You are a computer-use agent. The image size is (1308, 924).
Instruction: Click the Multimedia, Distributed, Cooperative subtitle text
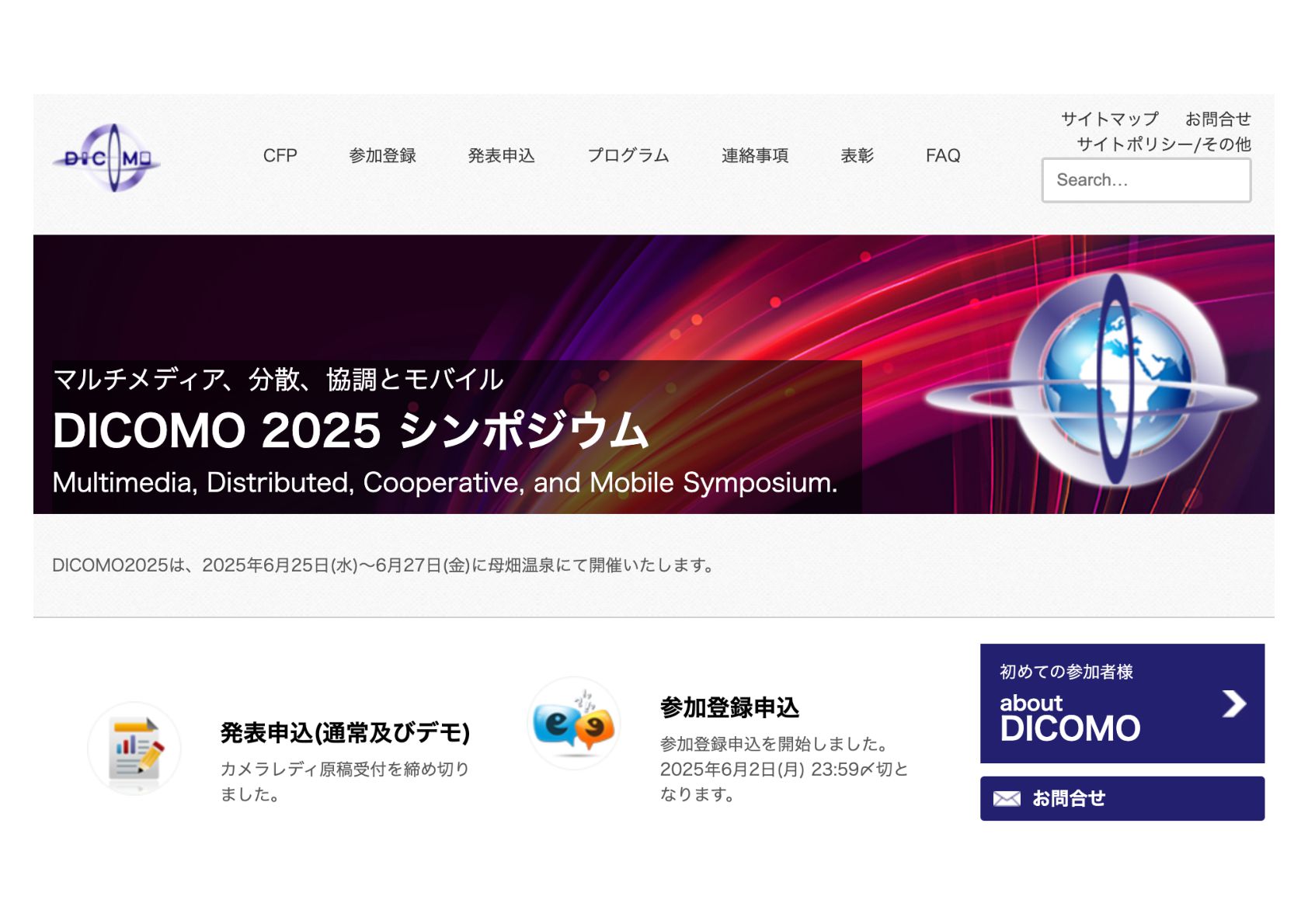click(445, 482)
